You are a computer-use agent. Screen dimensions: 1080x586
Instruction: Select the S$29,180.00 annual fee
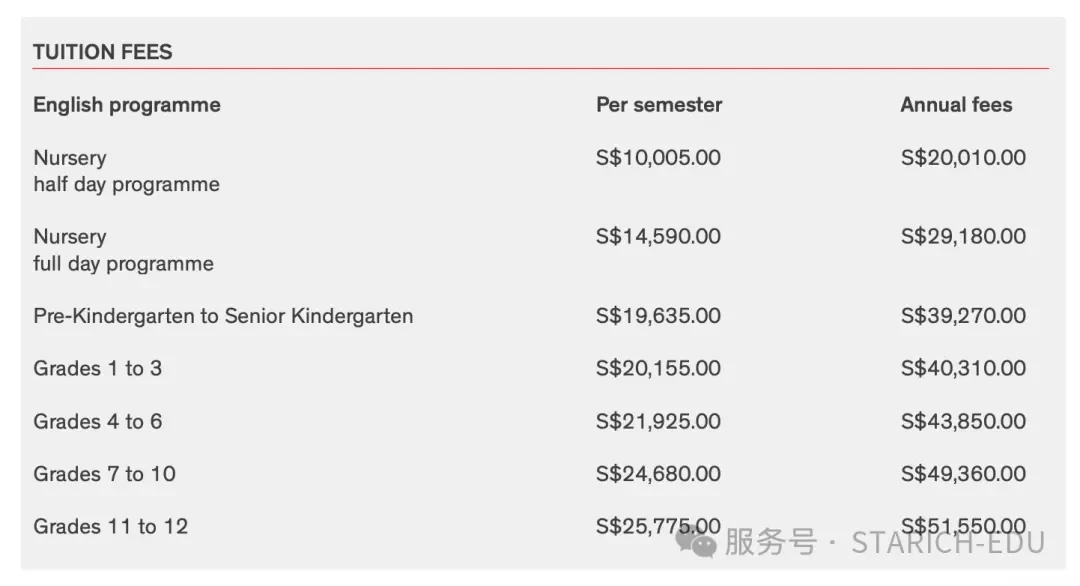coord(963,236)
